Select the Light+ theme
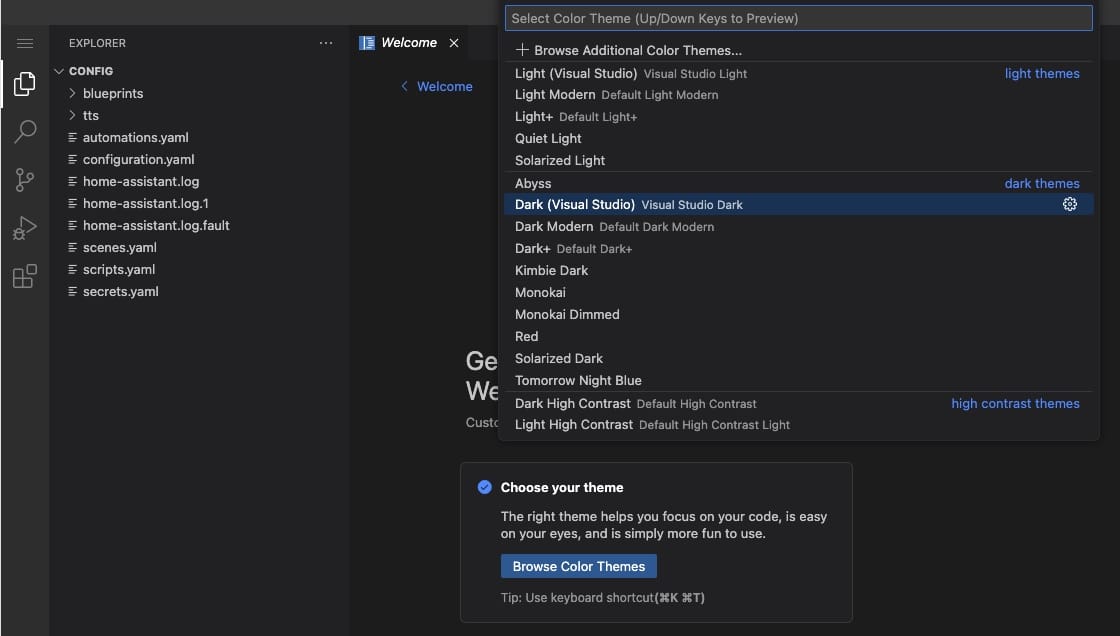The width and height of the screenshot is (1120, 636). click(799, 116)
